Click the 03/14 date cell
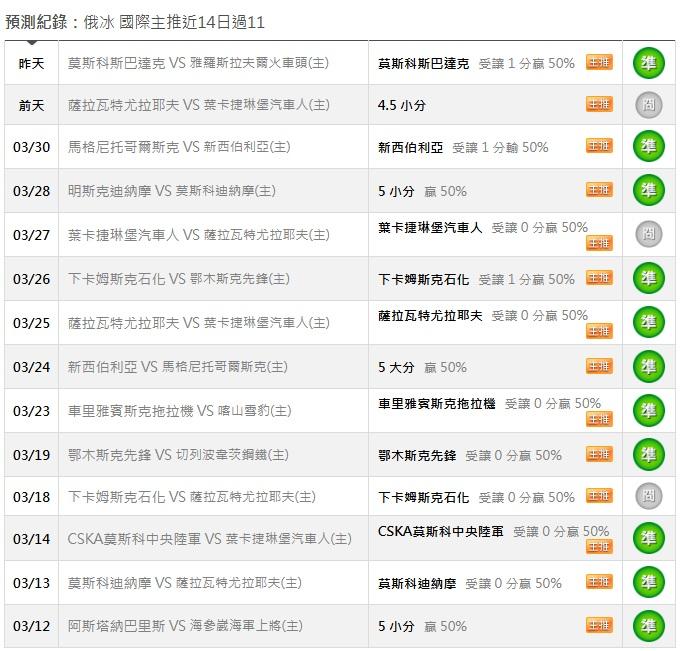Viewport: 680px width, 651px height. (31, 539)
